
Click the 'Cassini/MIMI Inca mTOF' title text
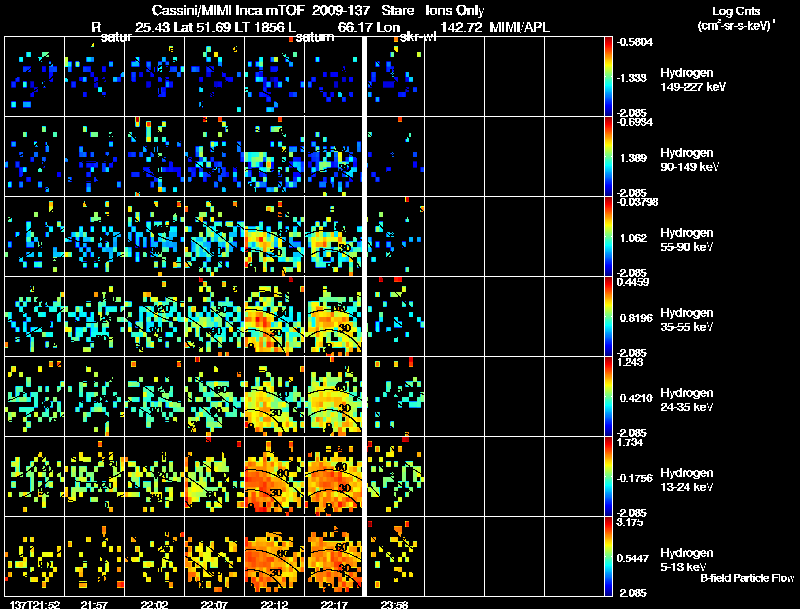click(229, 11)
